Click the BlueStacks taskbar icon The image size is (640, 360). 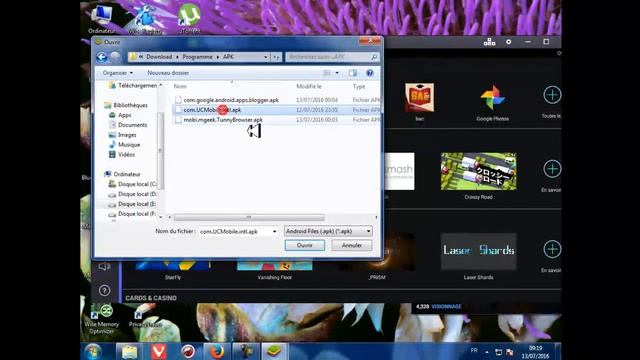275,351
